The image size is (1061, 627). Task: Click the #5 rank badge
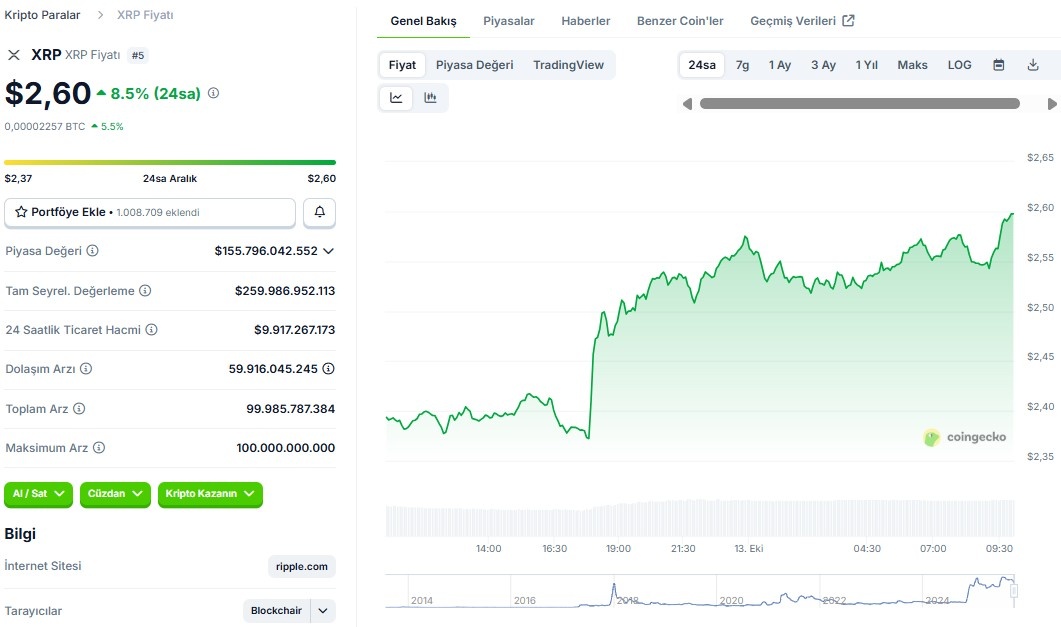[x=138, y=55]
